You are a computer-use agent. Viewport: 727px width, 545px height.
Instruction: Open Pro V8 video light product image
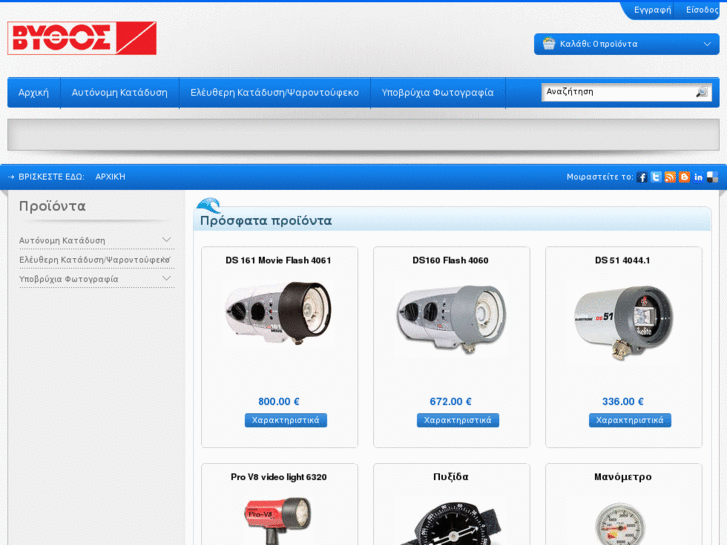point(279,520)
